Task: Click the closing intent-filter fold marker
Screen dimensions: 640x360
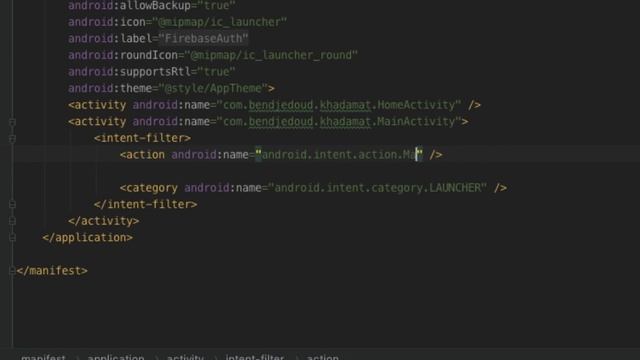Action: click(12, 204)
